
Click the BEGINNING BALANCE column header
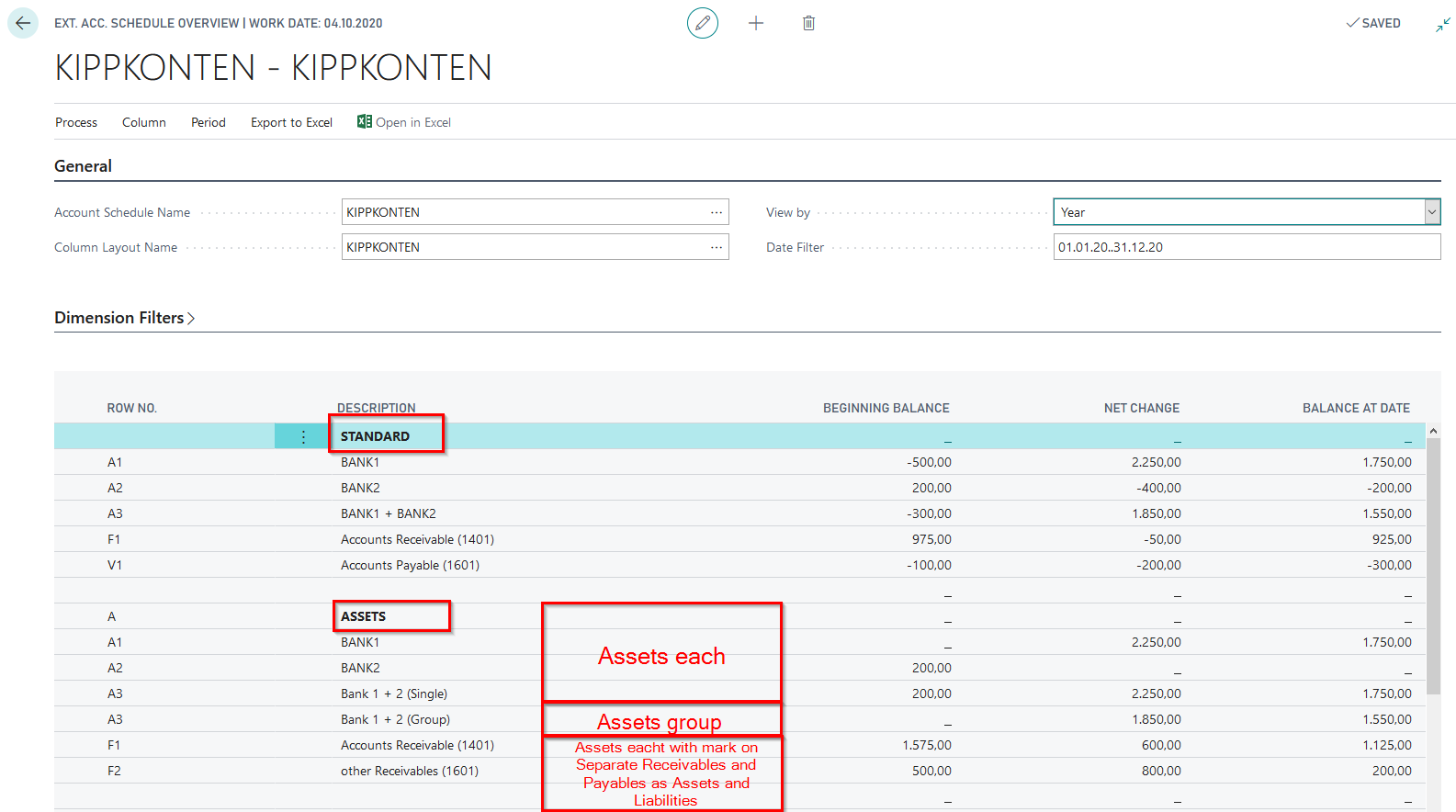[x=886, y=408]
